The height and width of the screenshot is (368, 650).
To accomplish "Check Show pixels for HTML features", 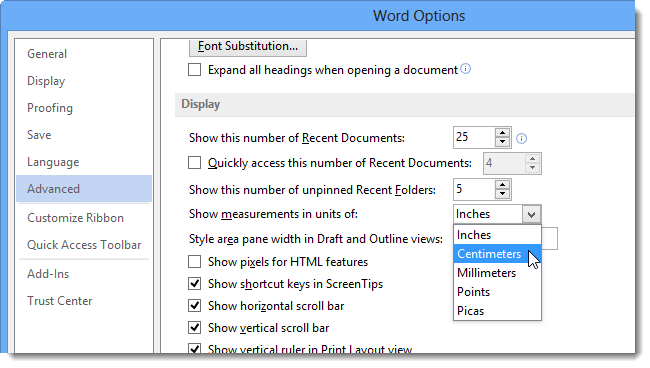I will 194,261.
